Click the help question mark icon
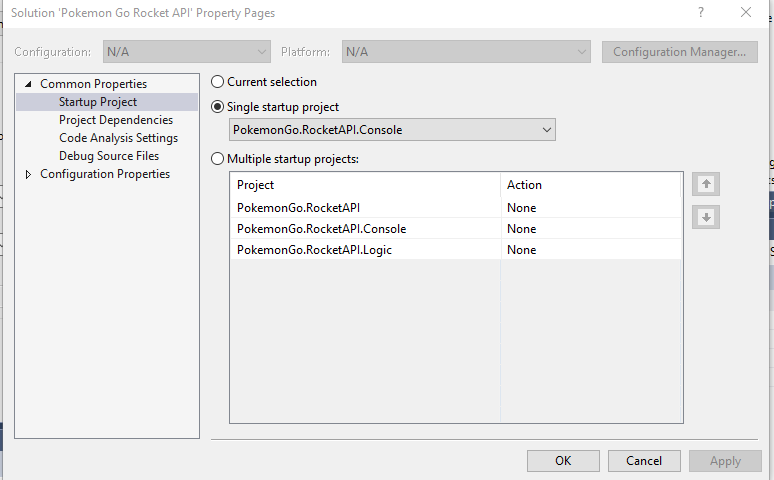Screen dimensions: 774x480 pyautogui.click(x=701, y=12)
